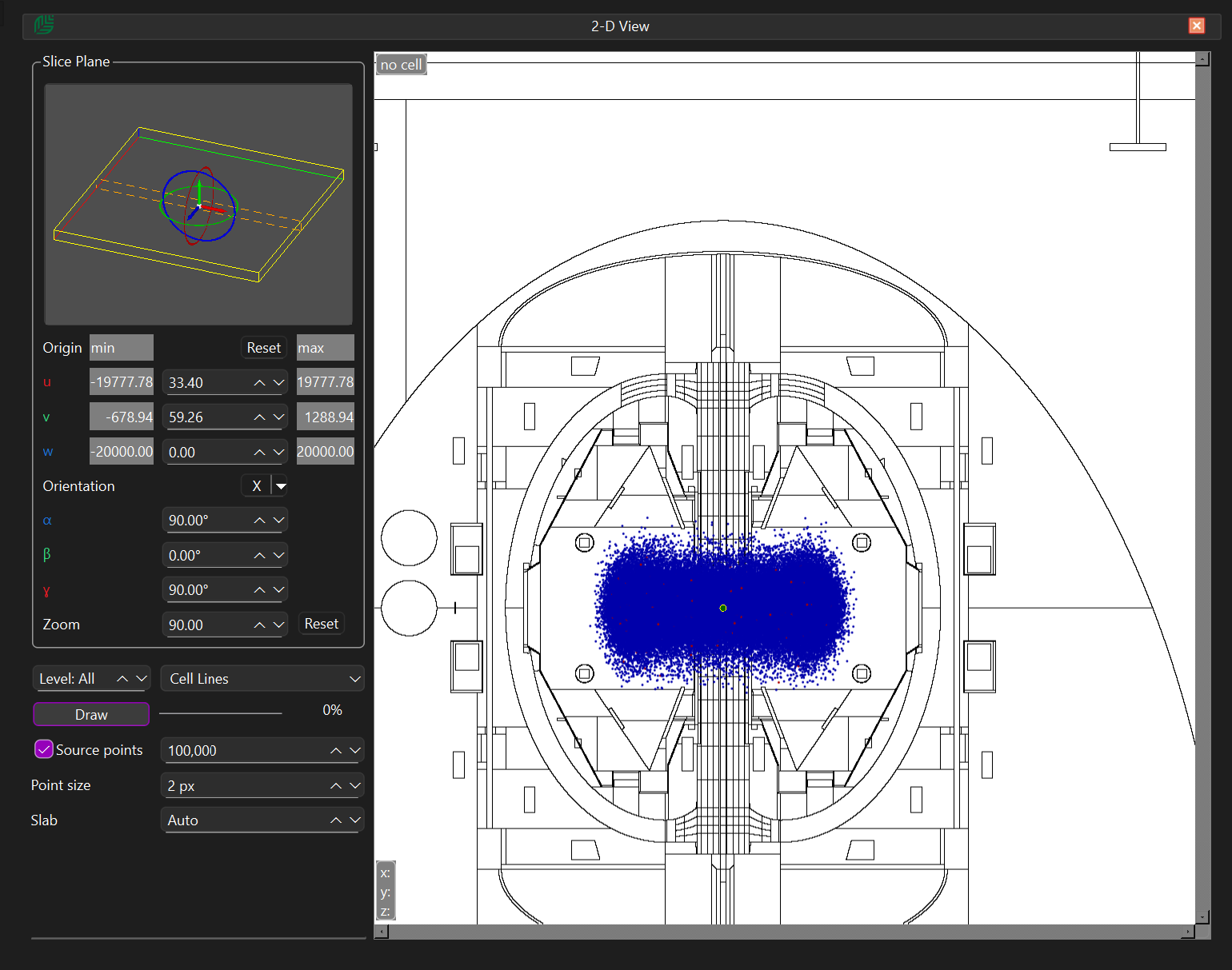Screen dimensions: 1232x970
Task: Increase the Zoom value
Action: coord(259,625)
